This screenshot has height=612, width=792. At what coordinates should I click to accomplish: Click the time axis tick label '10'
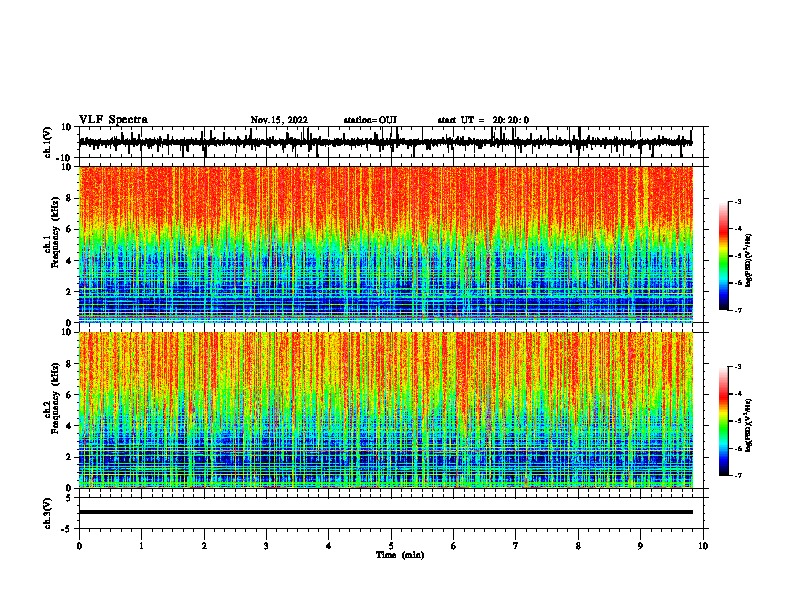(x=703, y=546)
